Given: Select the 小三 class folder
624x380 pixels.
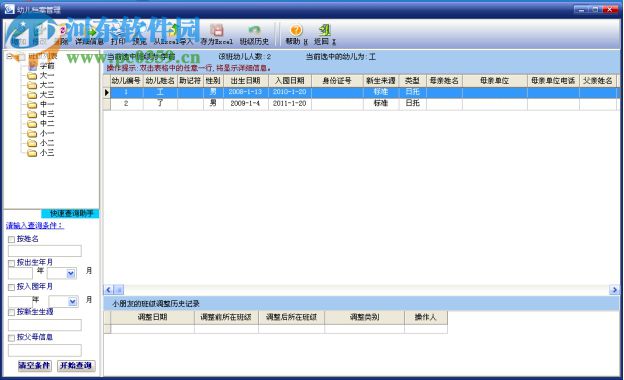Looking at the screenshot, I should [x=41, y=153].
